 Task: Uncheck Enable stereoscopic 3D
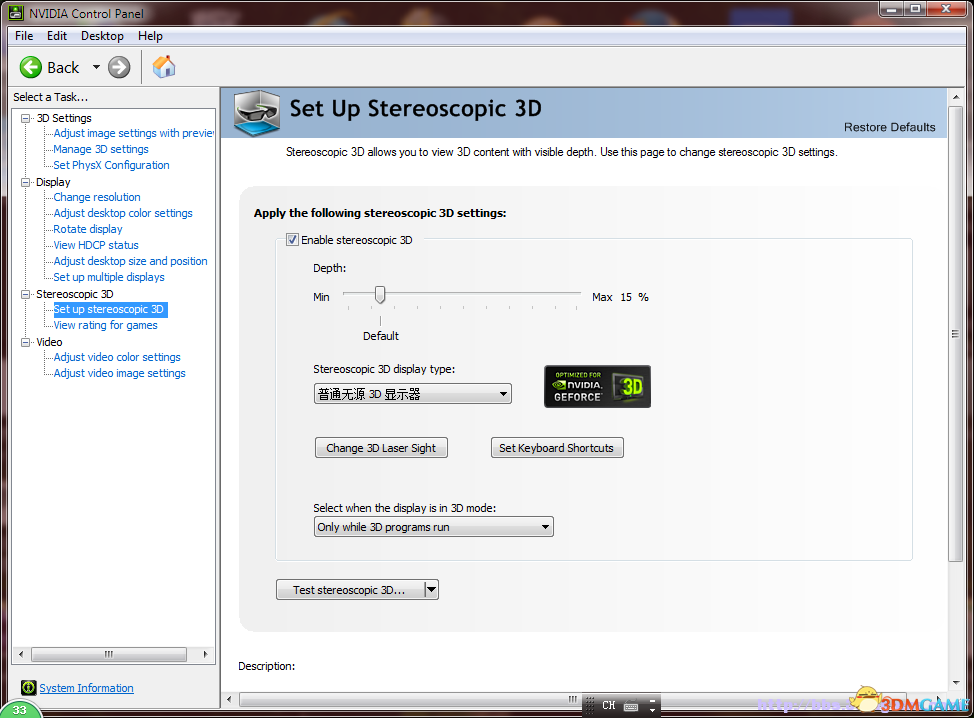pyautogui.click(x=292, y=240)
